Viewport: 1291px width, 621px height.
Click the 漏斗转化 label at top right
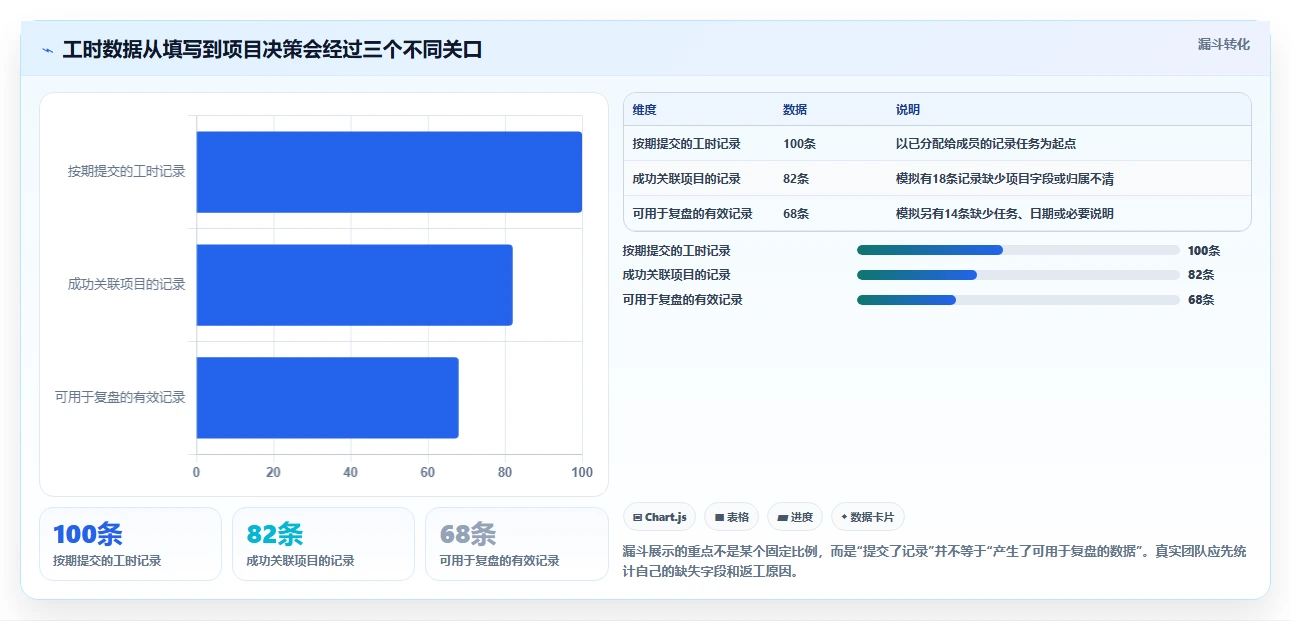1223,44
